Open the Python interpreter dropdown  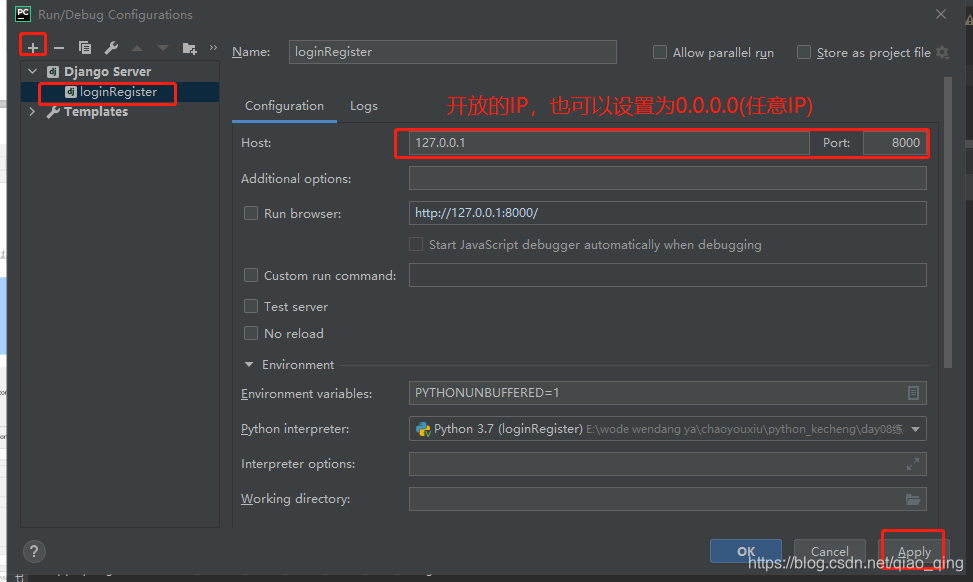pos(915,429)
